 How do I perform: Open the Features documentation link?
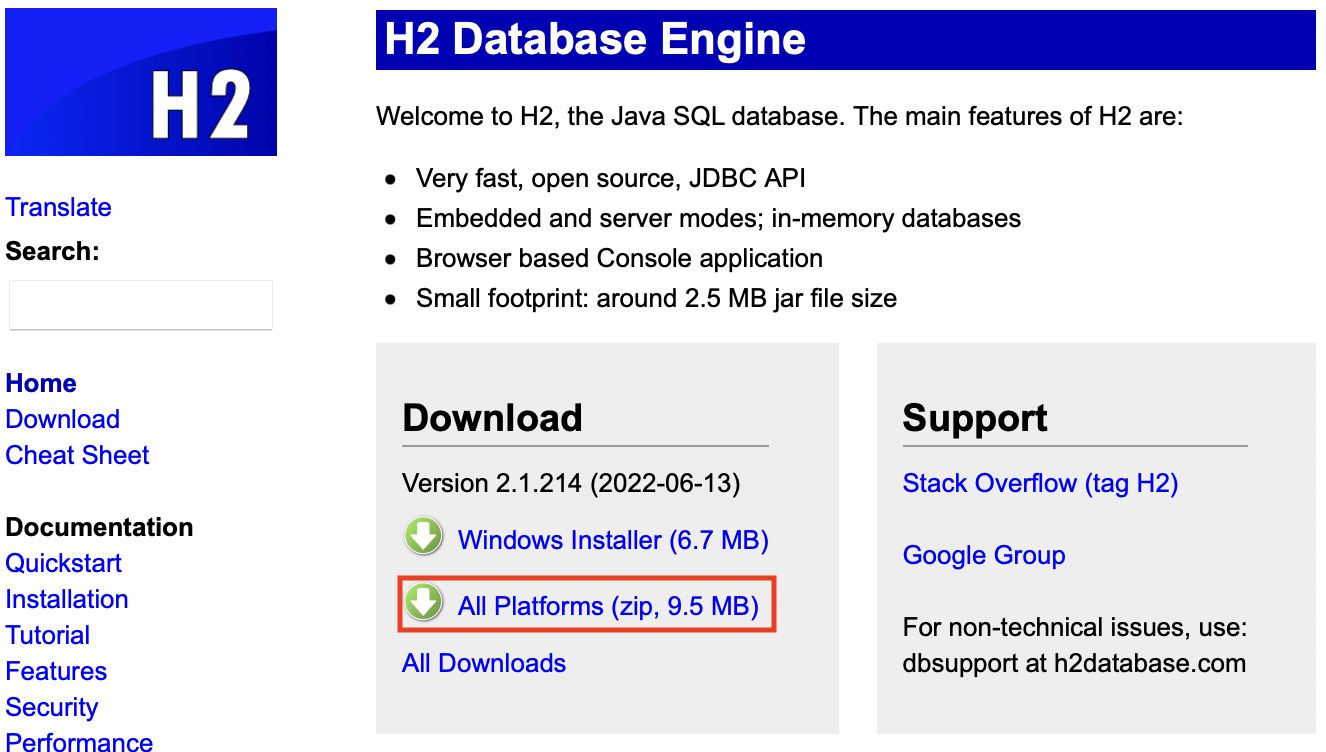pos(56,671)
